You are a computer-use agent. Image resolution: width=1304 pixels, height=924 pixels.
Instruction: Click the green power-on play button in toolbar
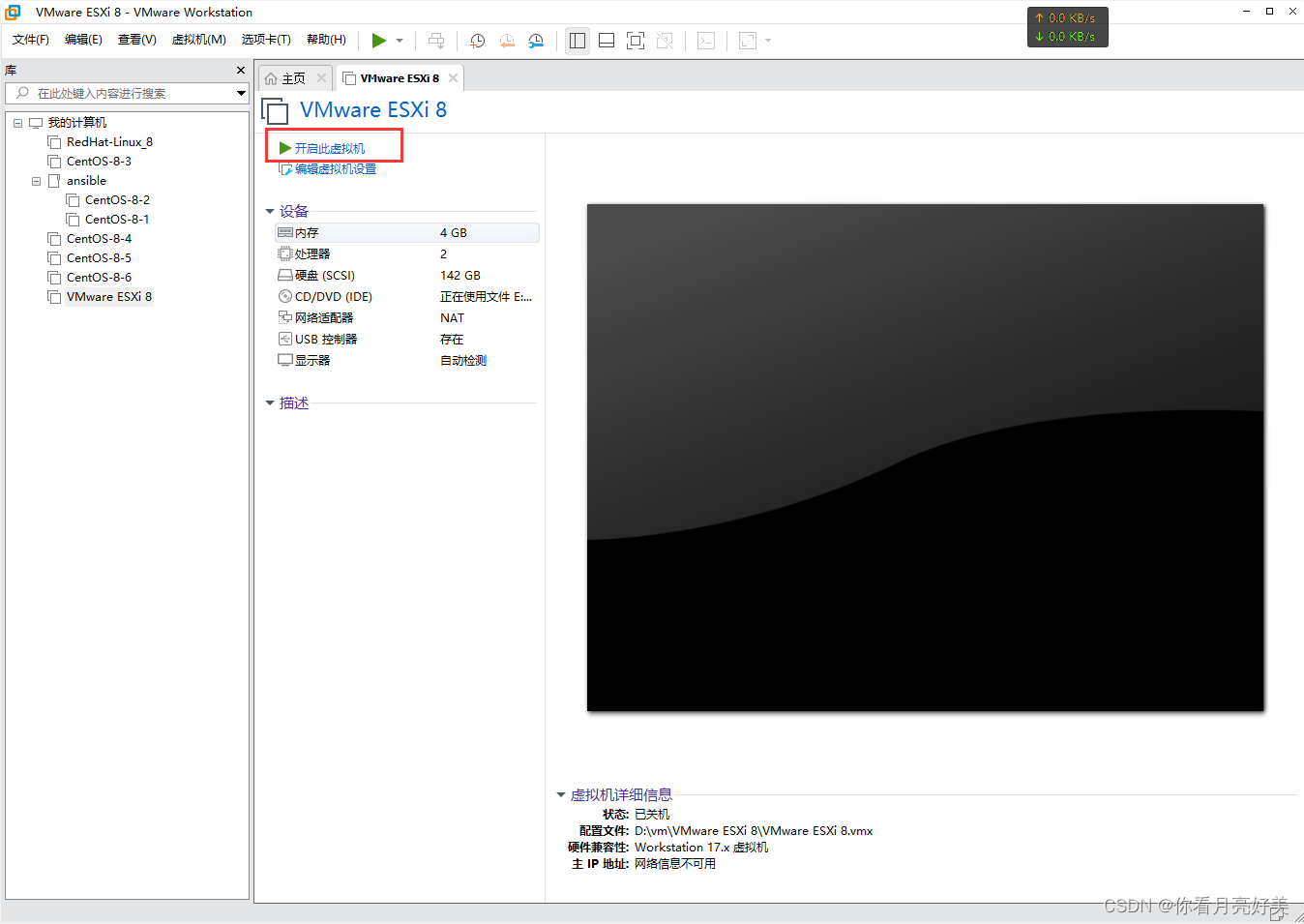pyautogui.click(x=379, y=41)
